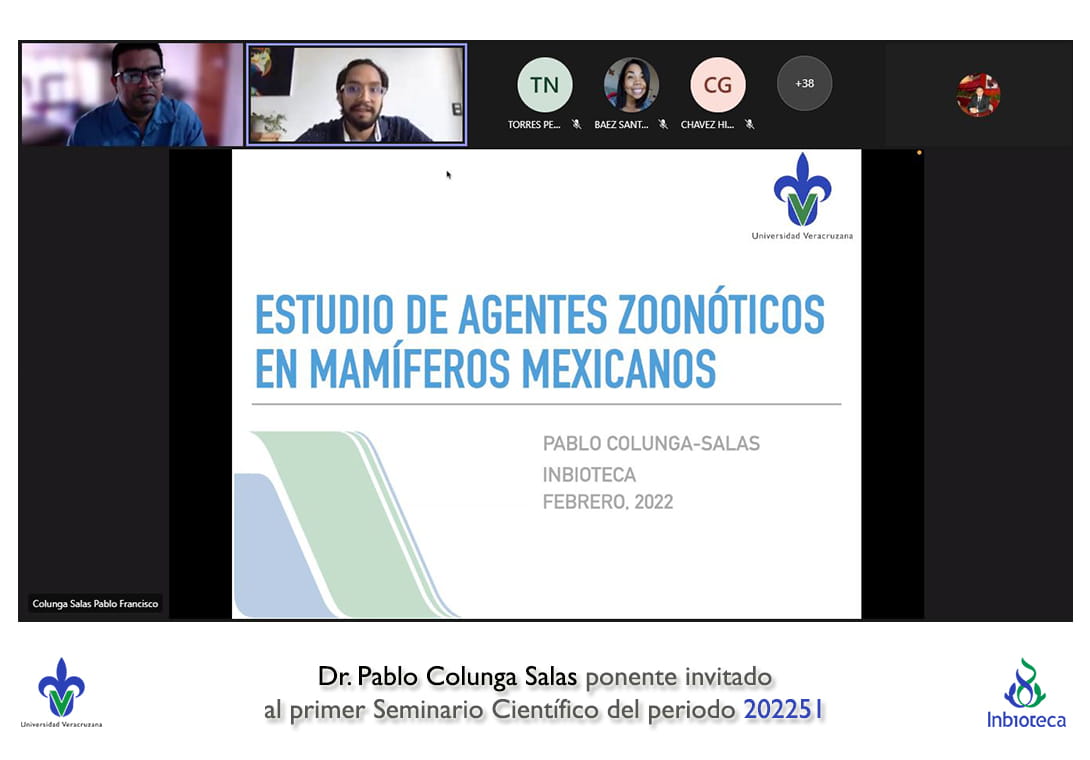
Task: Select the first video tile, blue shirt
Action: click(132, 94)
